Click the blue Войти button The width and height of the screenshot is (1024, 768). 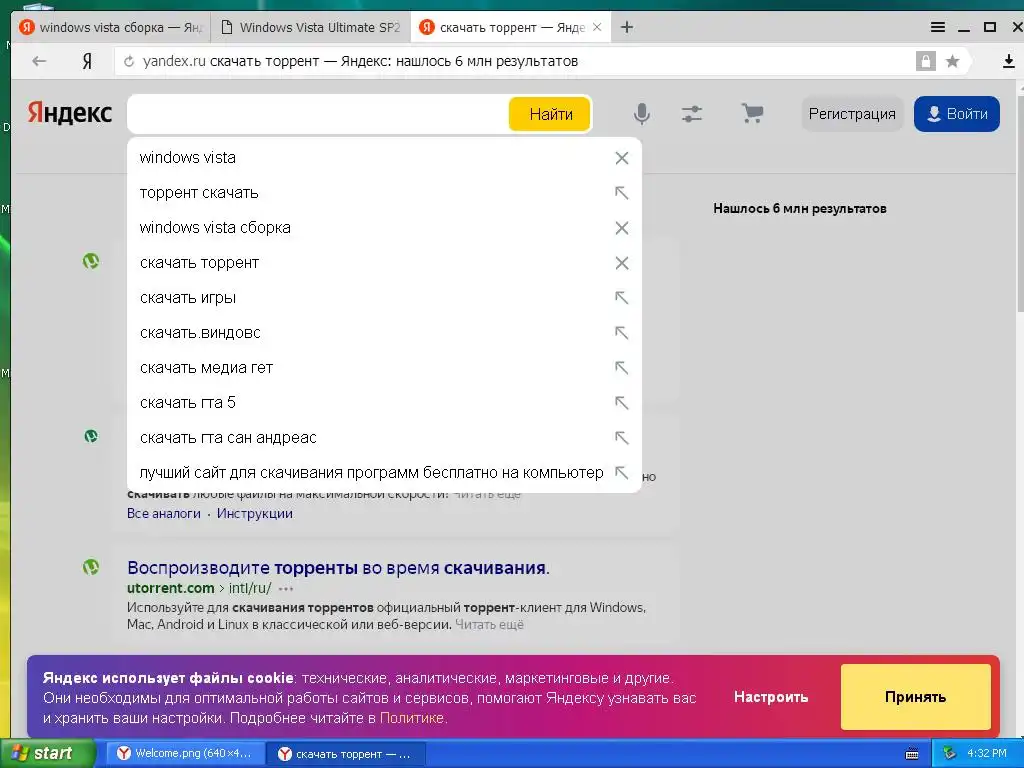click(957, 114)
